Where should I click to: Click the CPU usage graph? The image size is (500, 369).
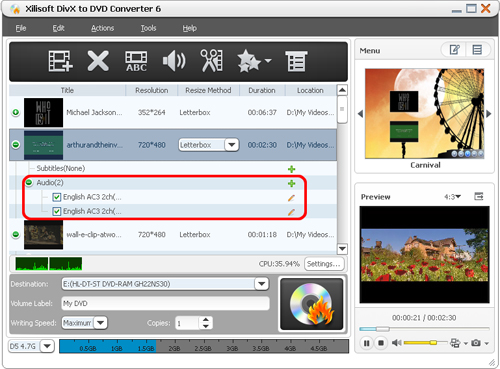click(x=49, y=263)
